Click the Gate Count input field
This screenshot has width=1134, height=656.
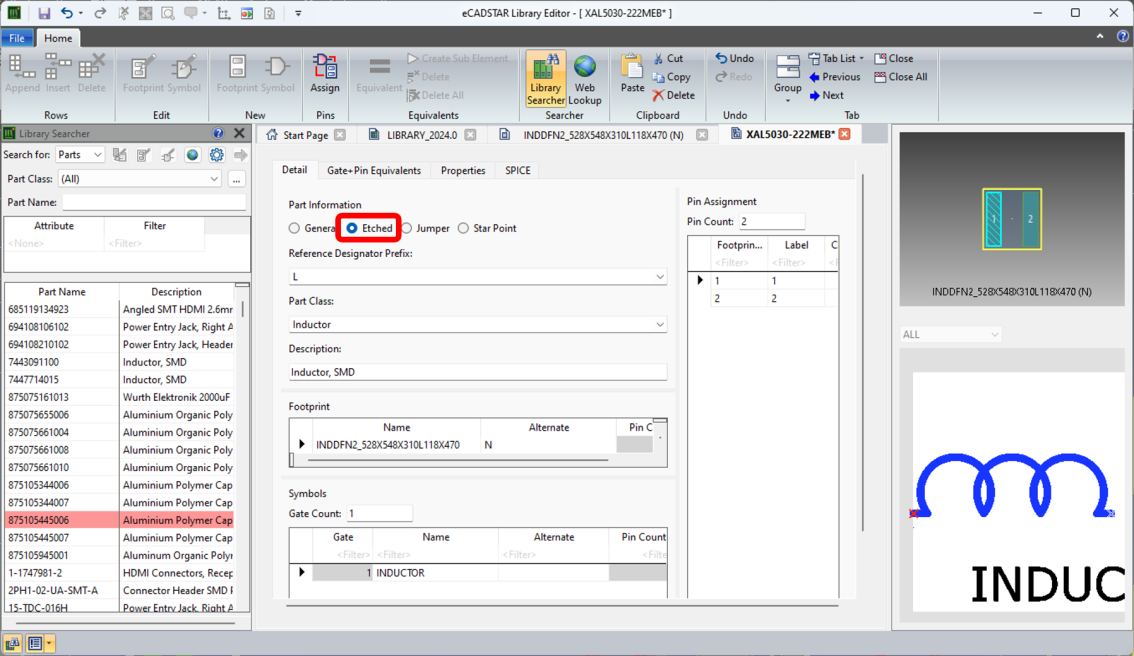(379, 514)
